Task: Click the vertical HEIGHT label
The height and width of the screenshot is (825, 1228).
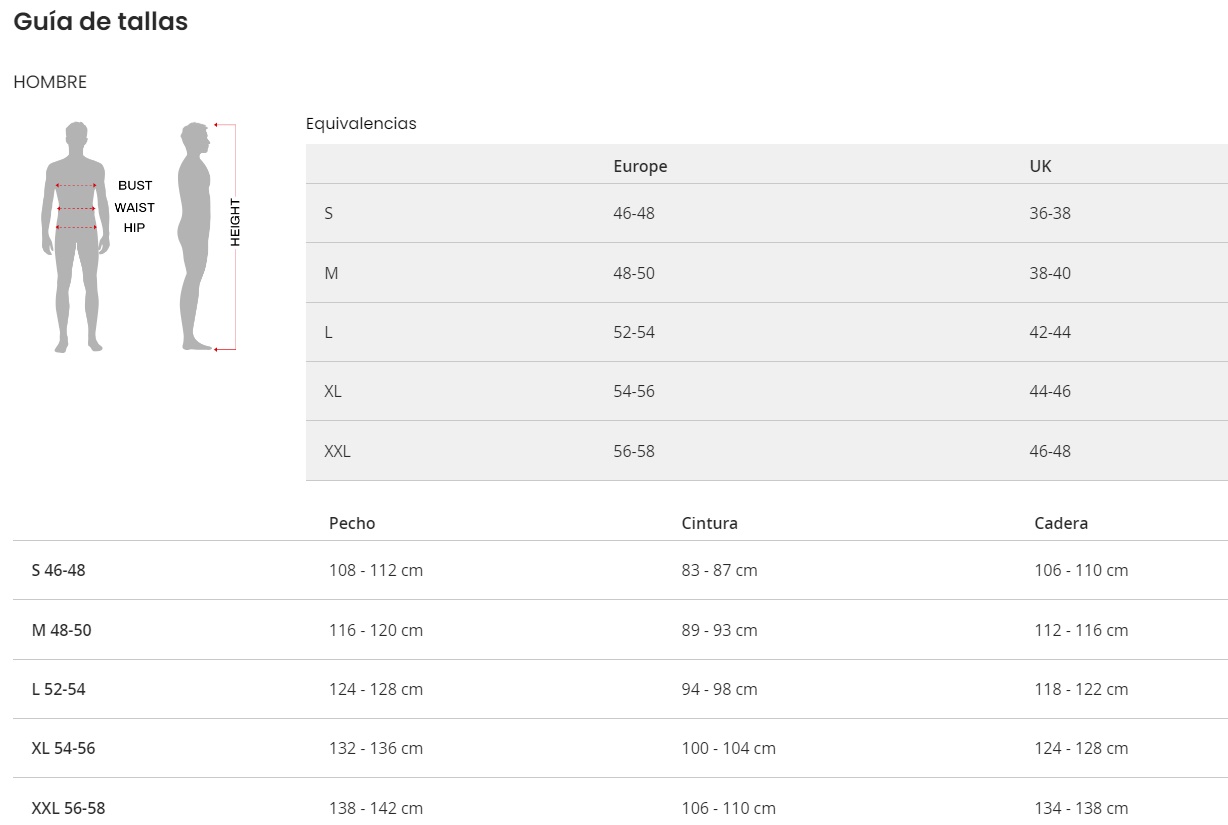Action: coord(236,222)
